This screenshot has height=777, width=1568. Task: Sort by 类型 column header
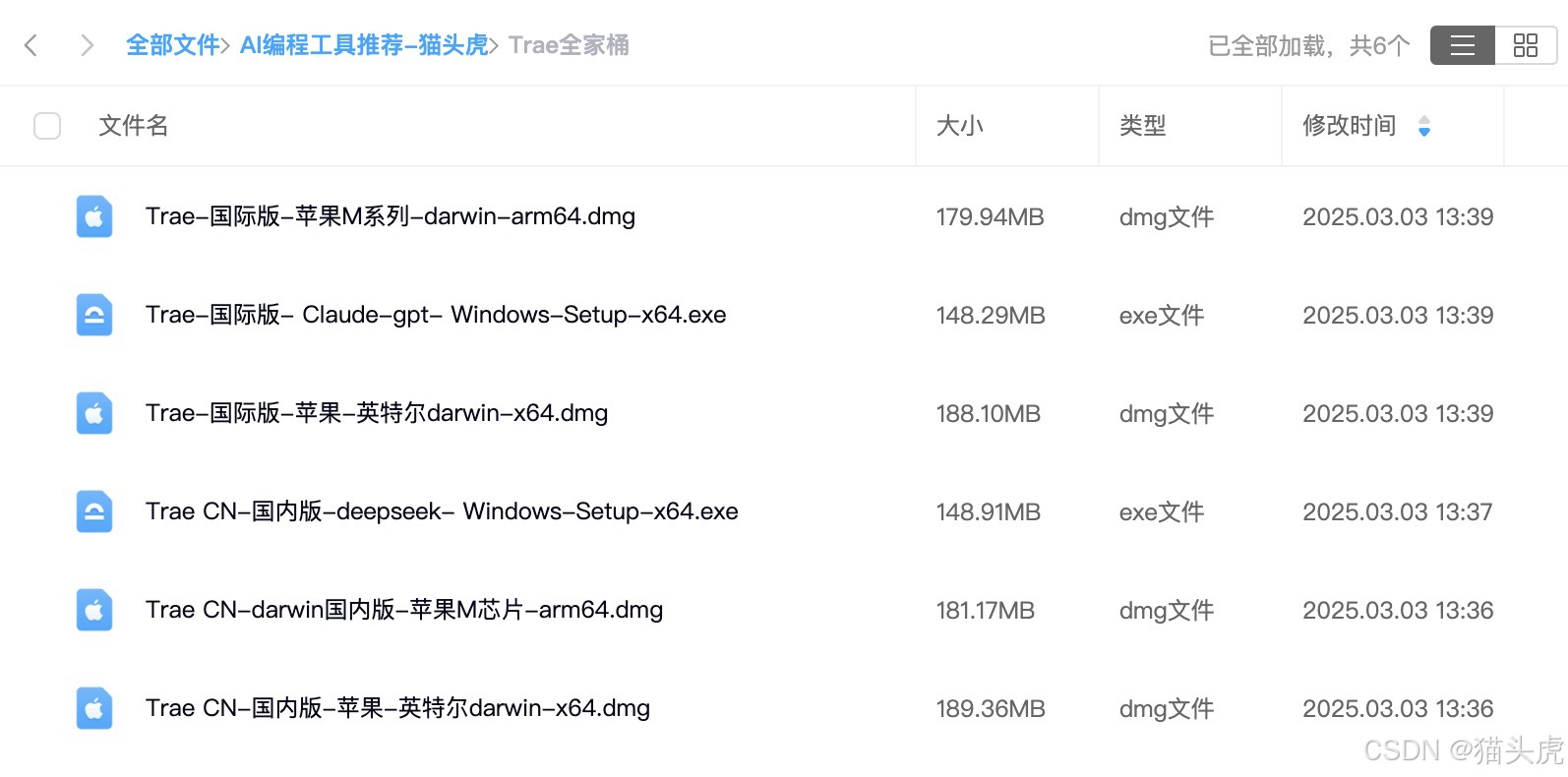(x=1142, y=126)
